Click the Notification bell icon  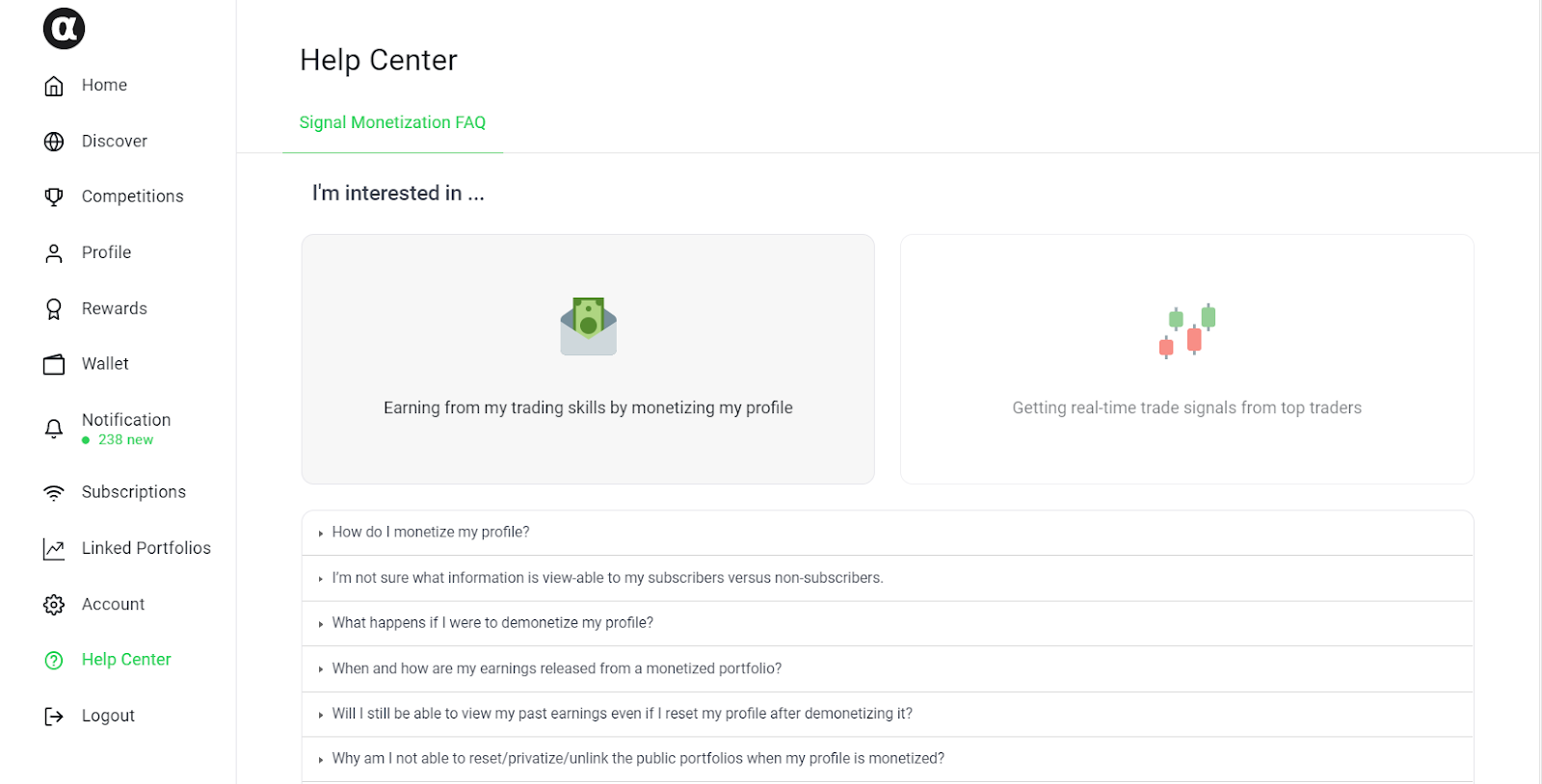click(54, 429)
